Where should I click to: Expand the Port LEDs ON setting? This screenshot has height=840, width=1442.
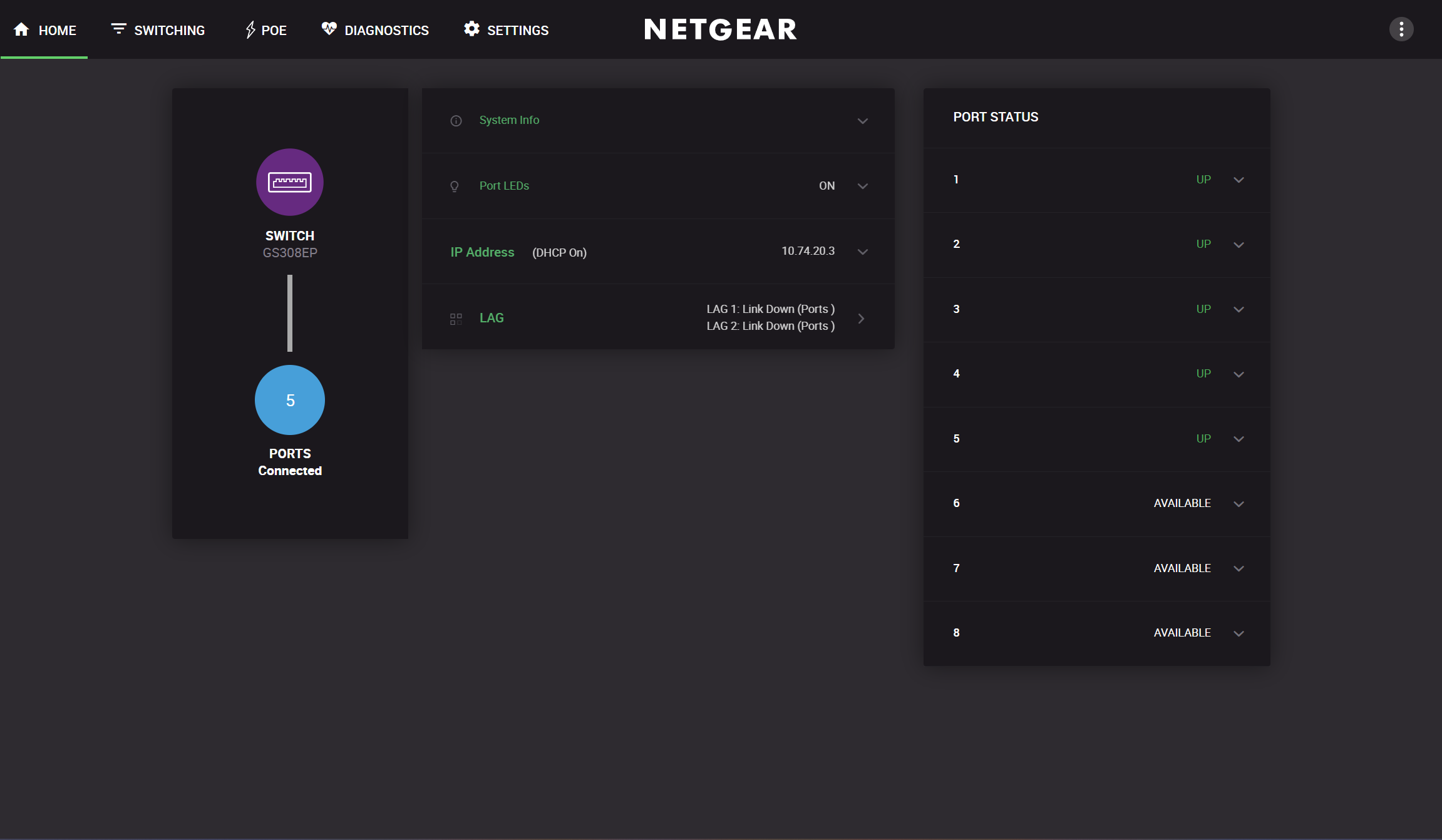click(x=862, y=186)
